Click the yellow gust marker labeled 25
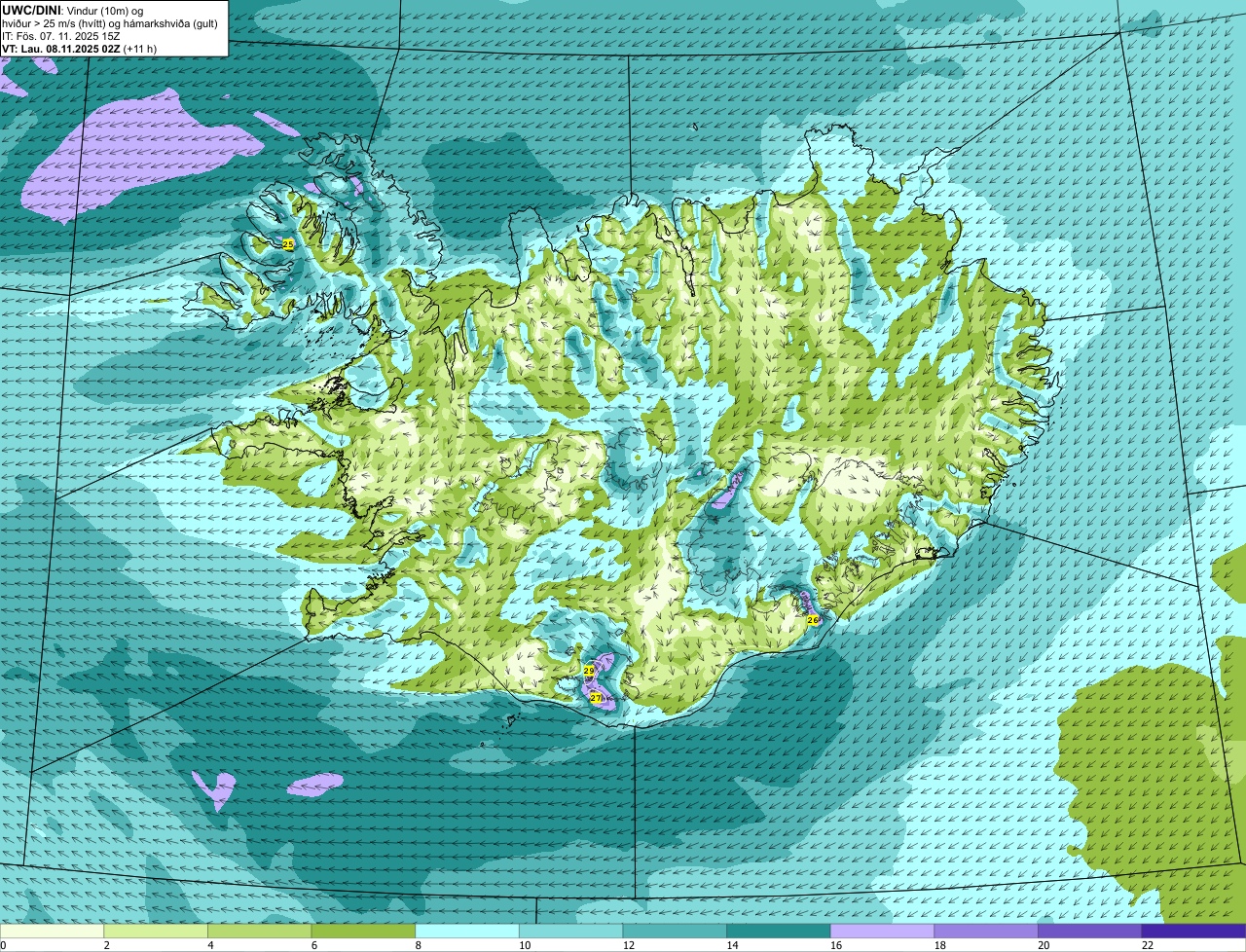The image size is (1246, 952). point(287,244)
